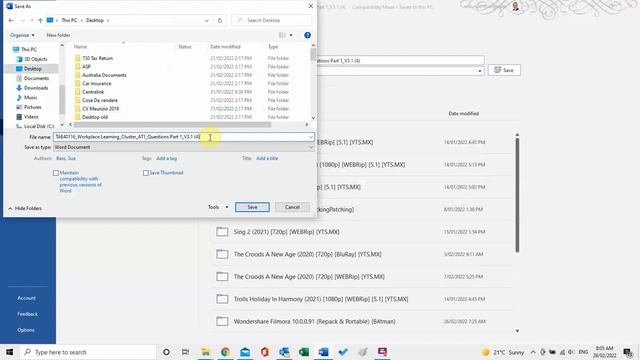Click the Save button in Word backstage
The width and height of the screenshot is (640, 360).
(x=504, y=70)
